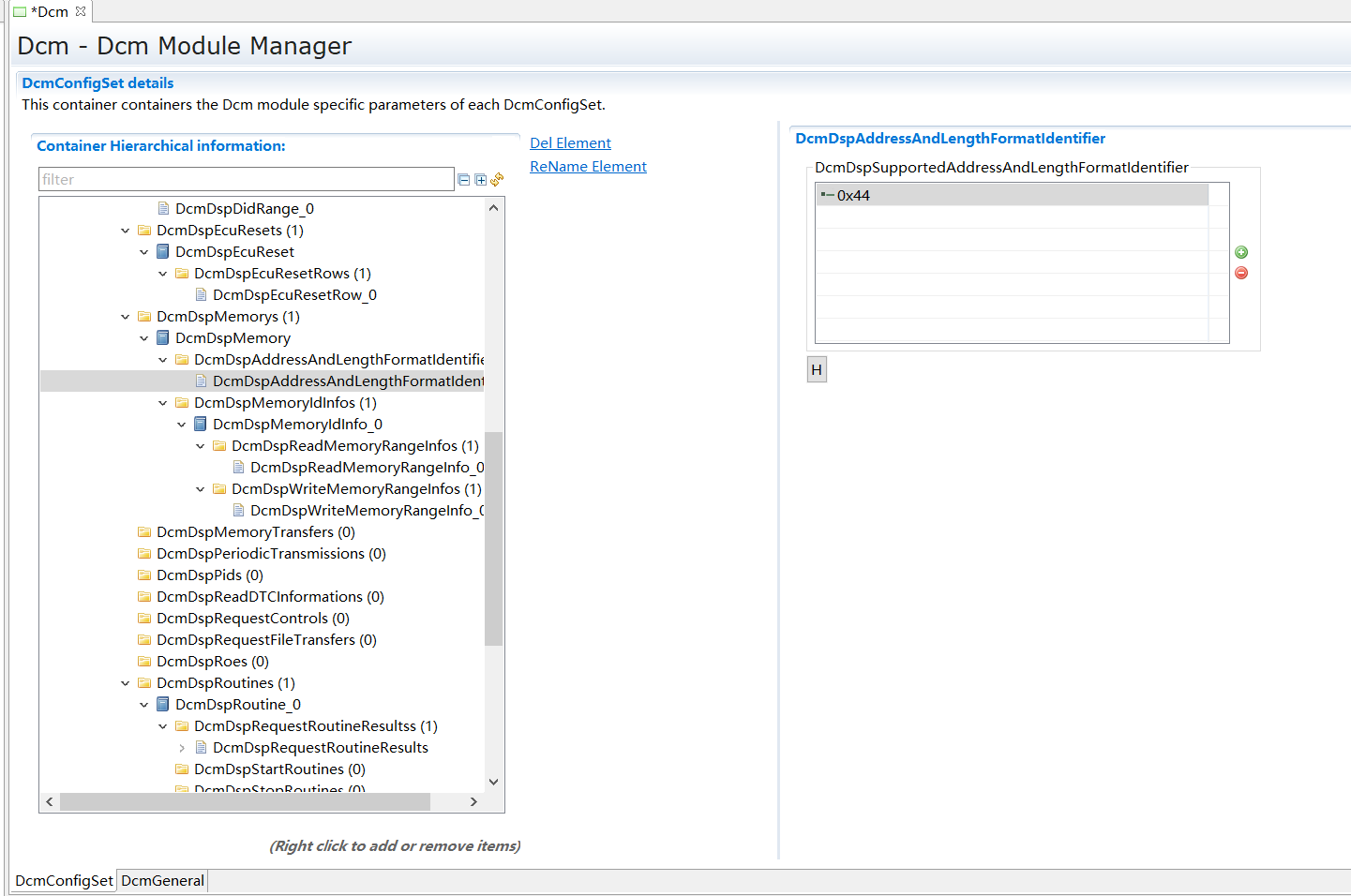The width and height of the screenshot is (1351, 896).
Task: Collapse the DcmDspReadMemoryRangeInfos node
Action: 201,446
